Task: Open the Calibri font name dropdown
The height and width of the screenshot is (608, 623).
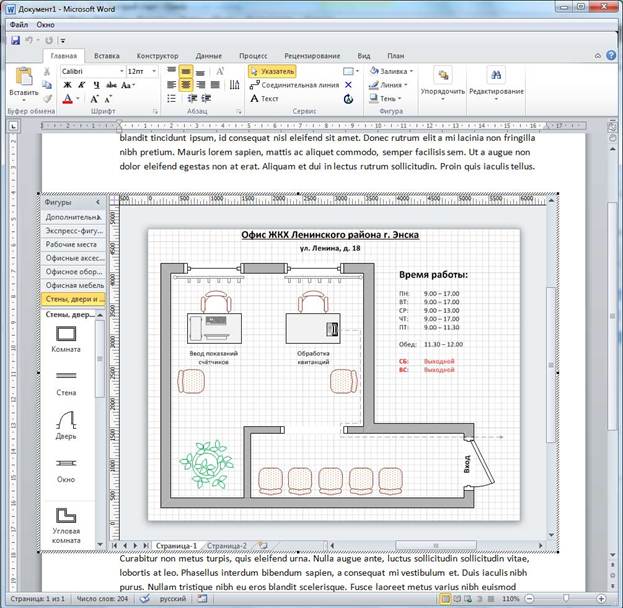Action: 122,71
